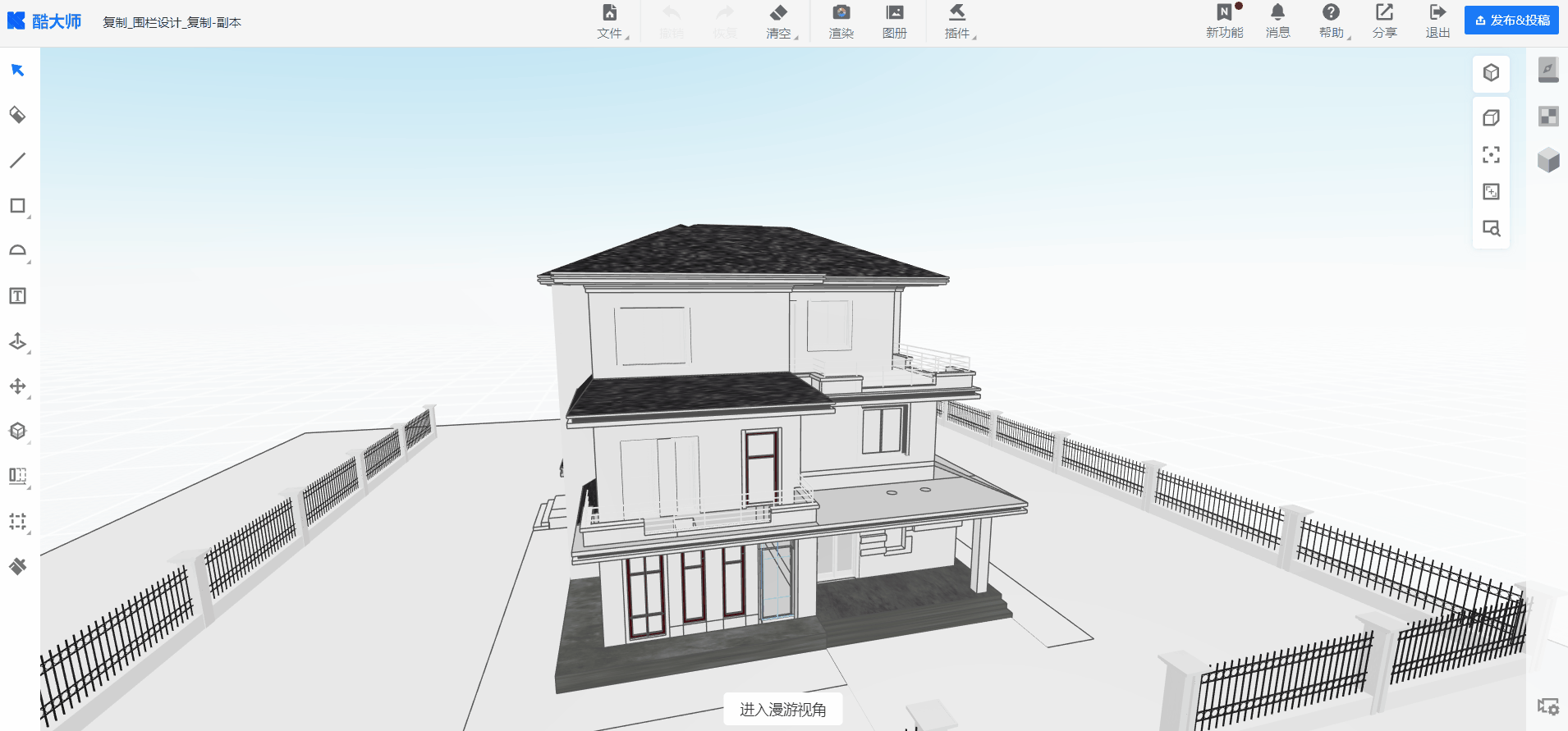Open the zoom window magnifier tool

[x=1491, y=228]
